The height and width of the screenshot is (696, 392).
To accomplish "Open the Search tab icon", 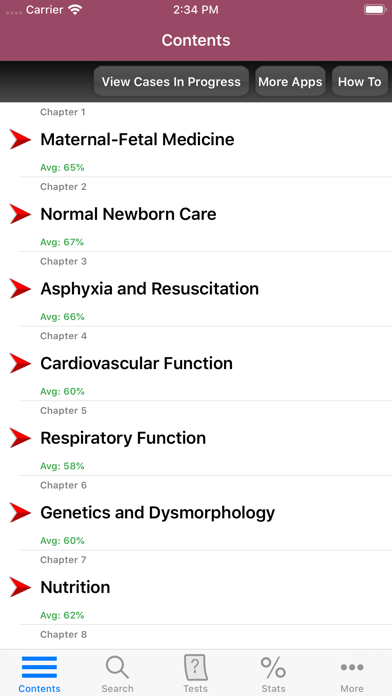I will pyautogui.click(x=117, y=668).
